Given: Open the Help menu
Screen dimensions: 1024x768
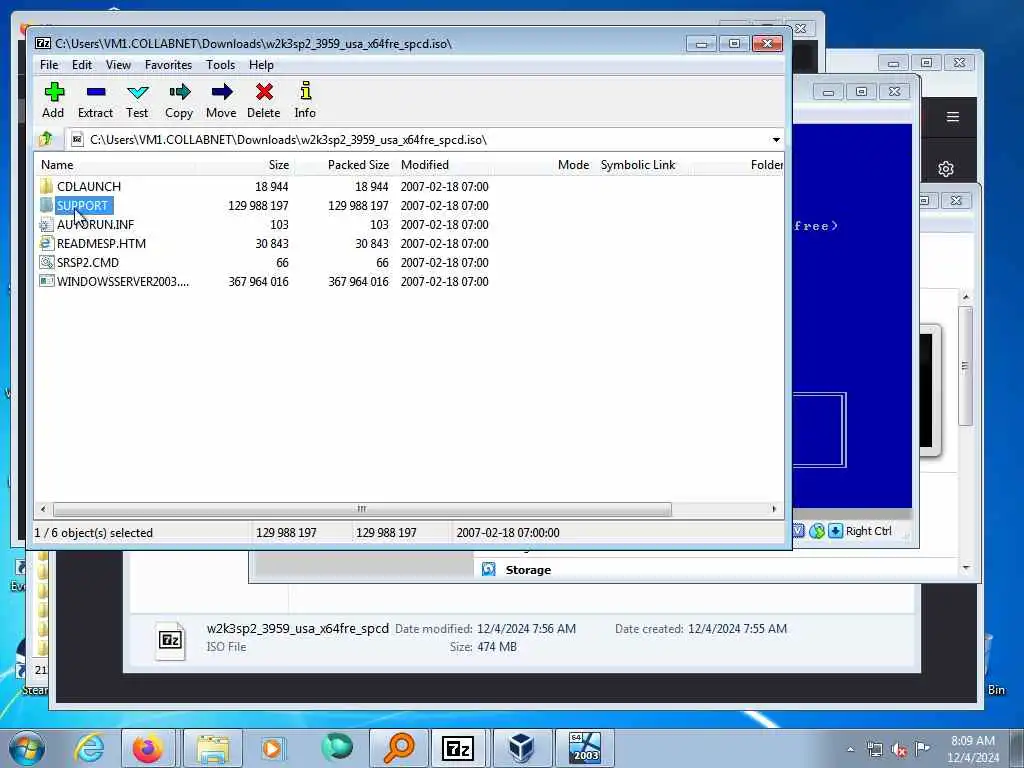Looking at the screenshot, I should click(x=261, y=65).
